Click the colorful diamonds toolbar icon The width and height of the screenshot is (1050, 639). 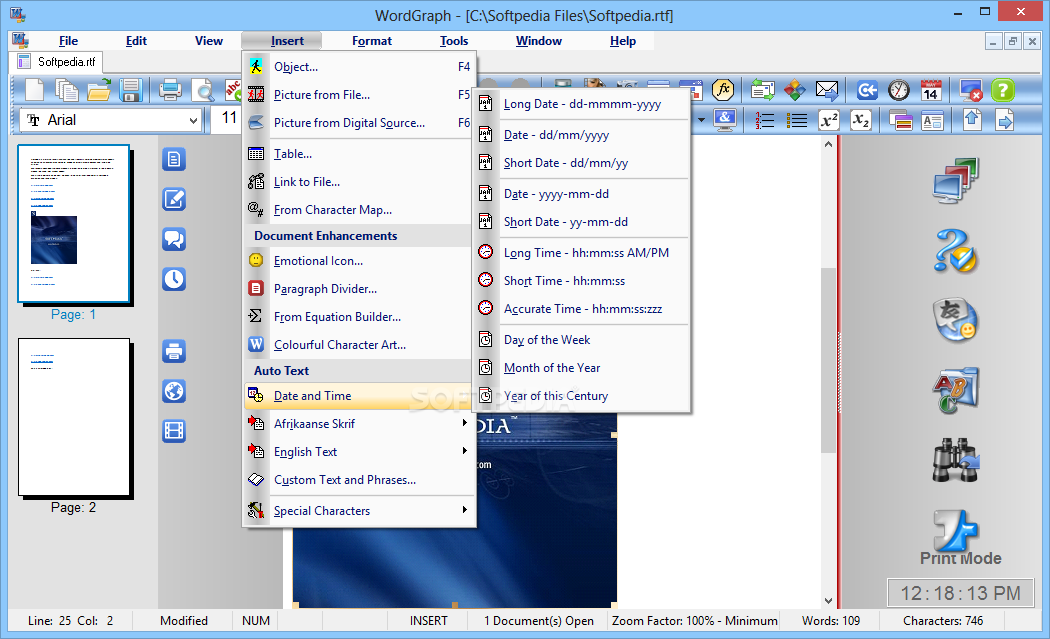[795, 90]
